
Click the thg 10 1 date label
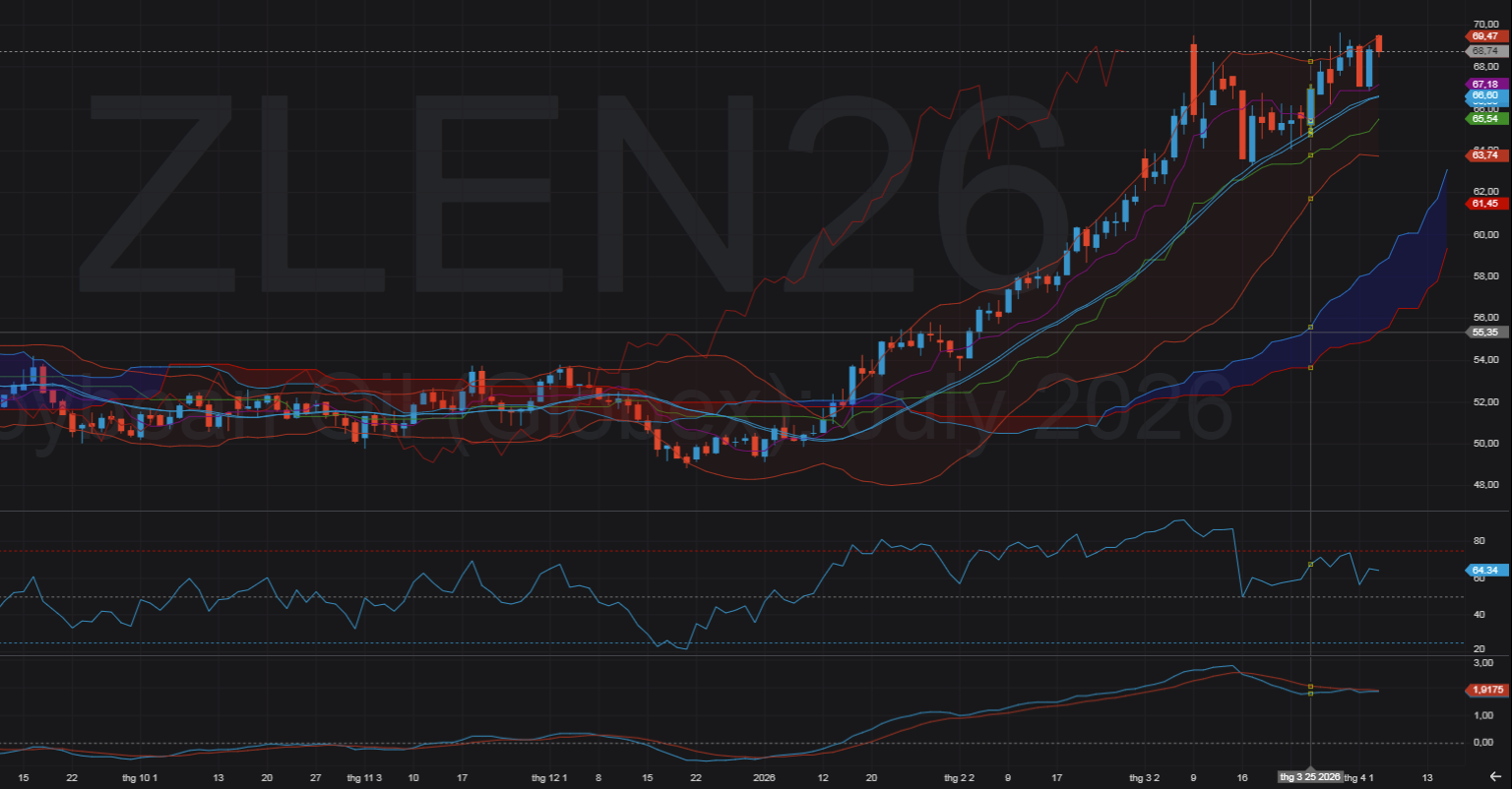139,777
